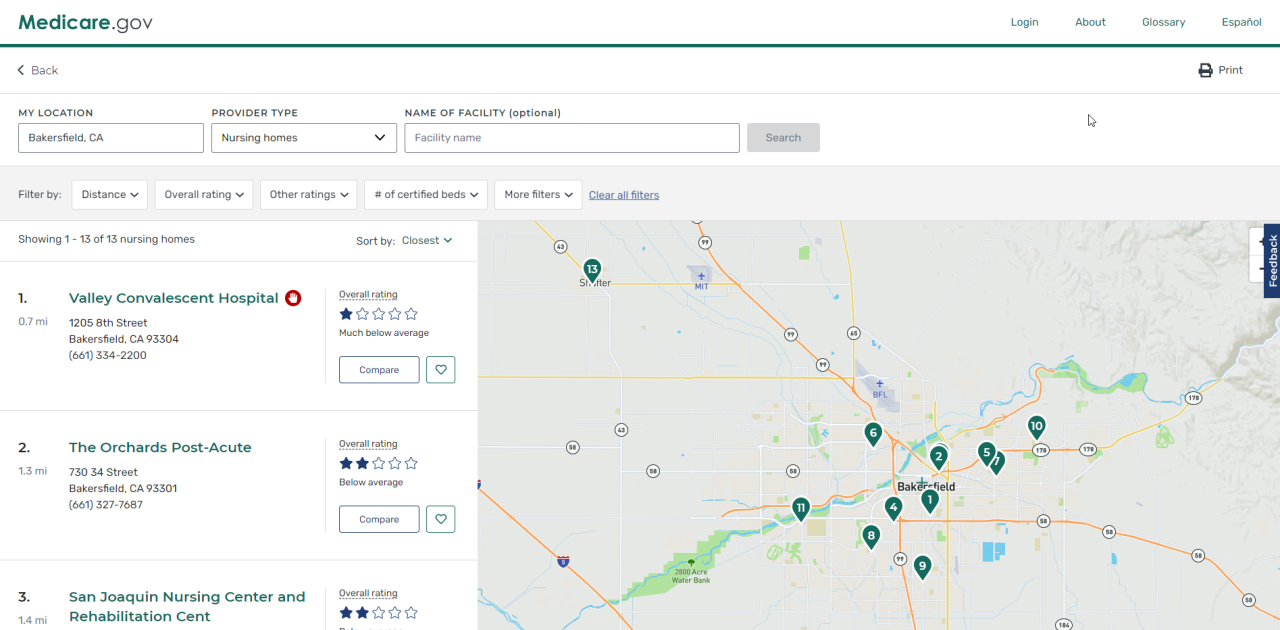1280x630 pixels.
Task: Open the About page
Action: tap(1090, 22)
